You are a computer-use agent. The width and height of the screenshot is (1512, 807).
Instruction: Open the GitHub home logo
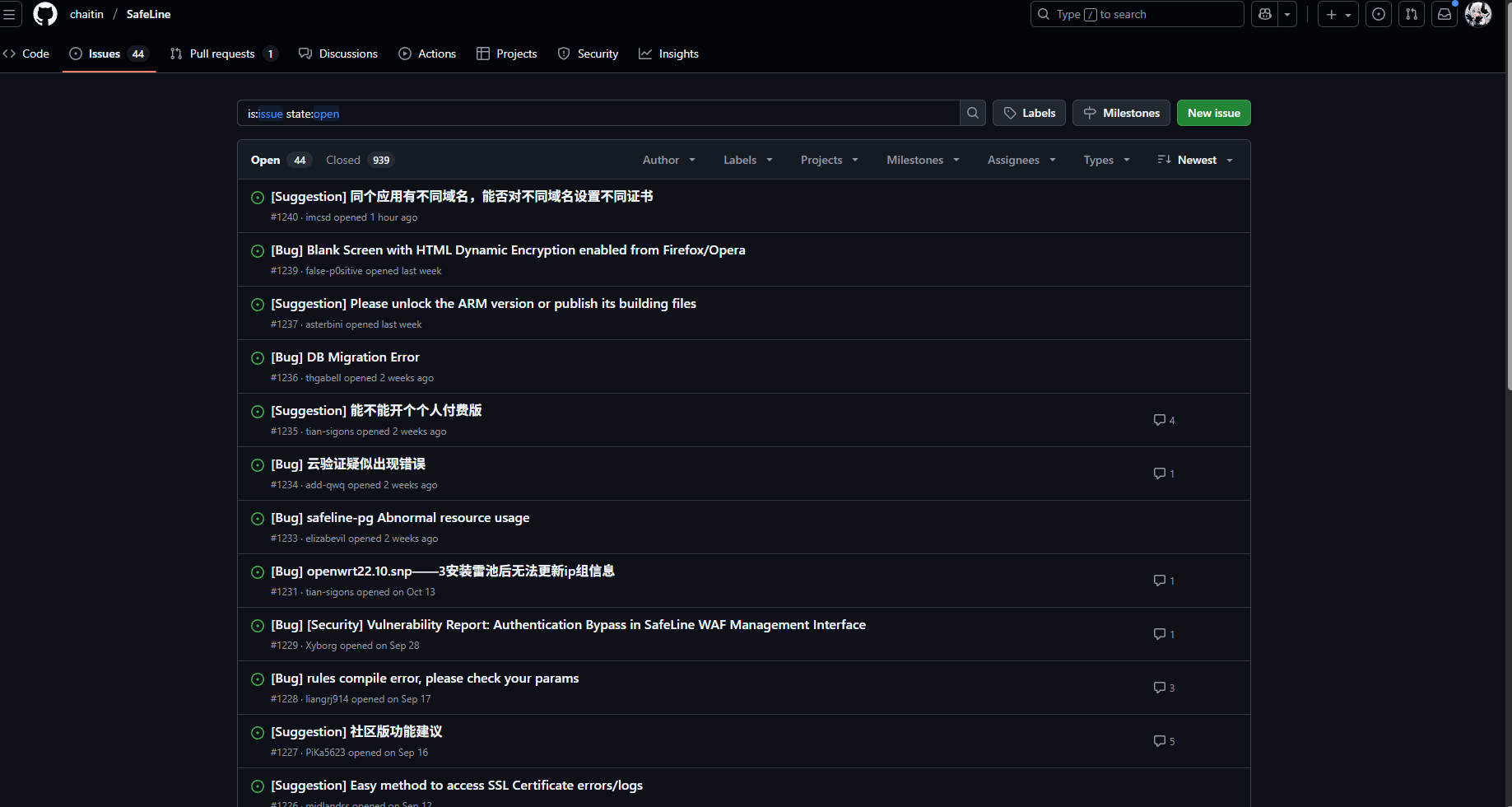pos(45,14)
